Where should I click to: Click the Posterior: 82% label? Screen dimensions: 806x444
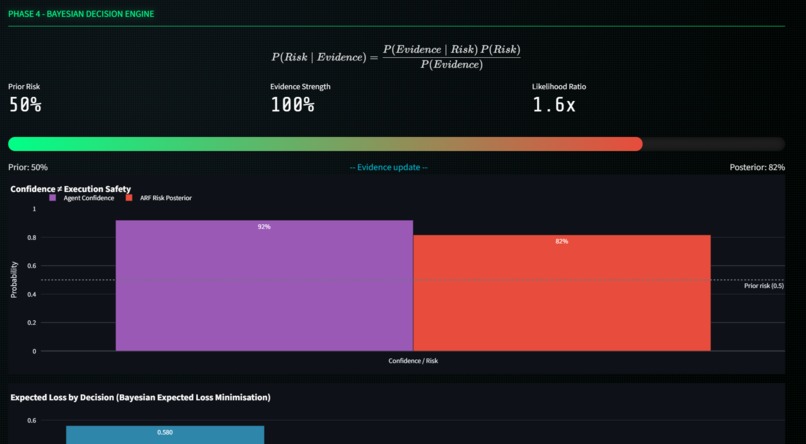point(757,168)
